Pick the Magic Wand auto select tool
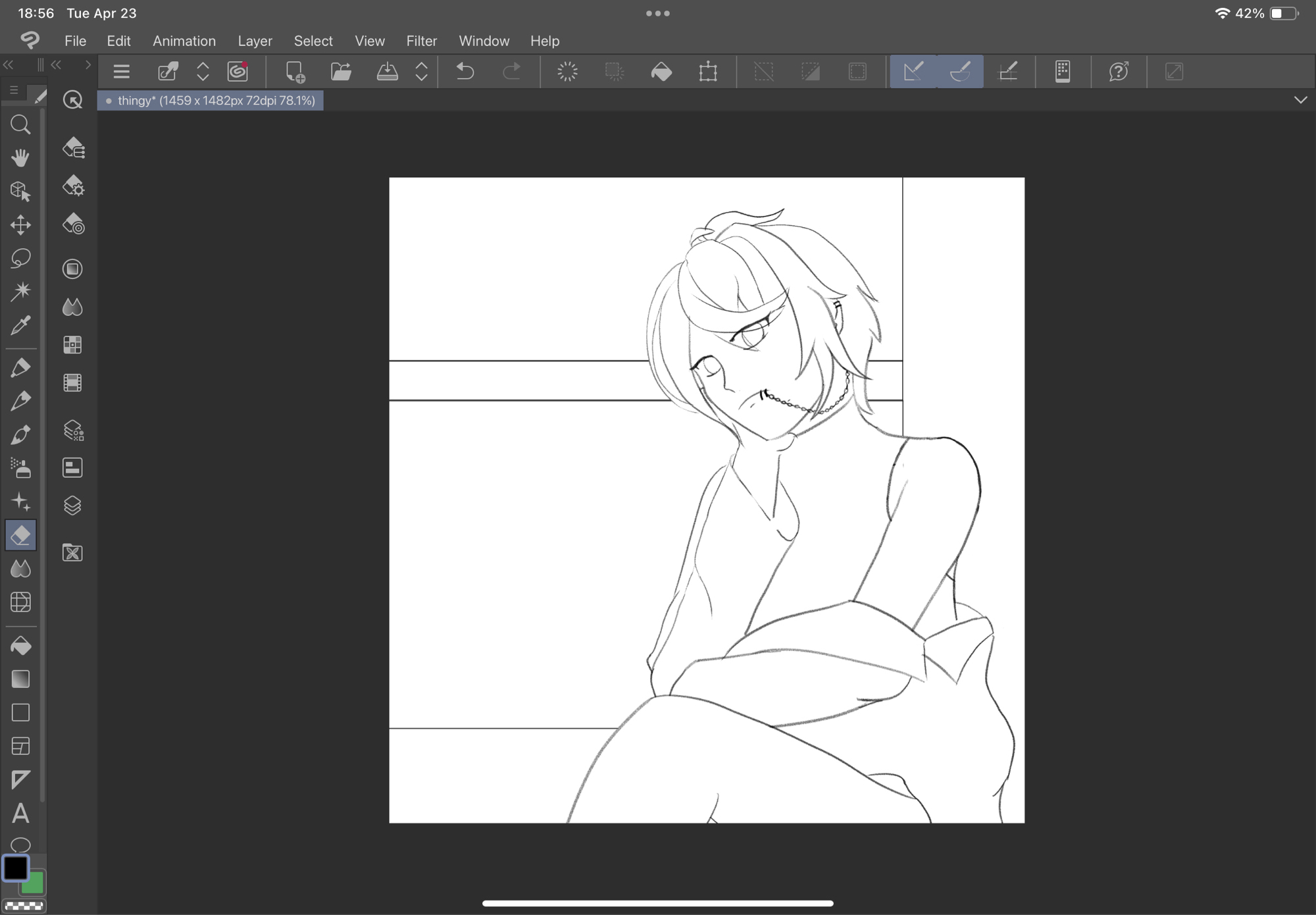Image resolution: width=1316 pixels, height=915 pixels. 20,291
